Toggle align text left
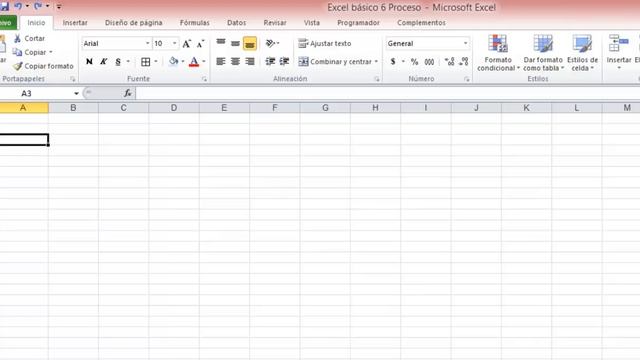Screen dimensions: 640x360 (221, 61)
